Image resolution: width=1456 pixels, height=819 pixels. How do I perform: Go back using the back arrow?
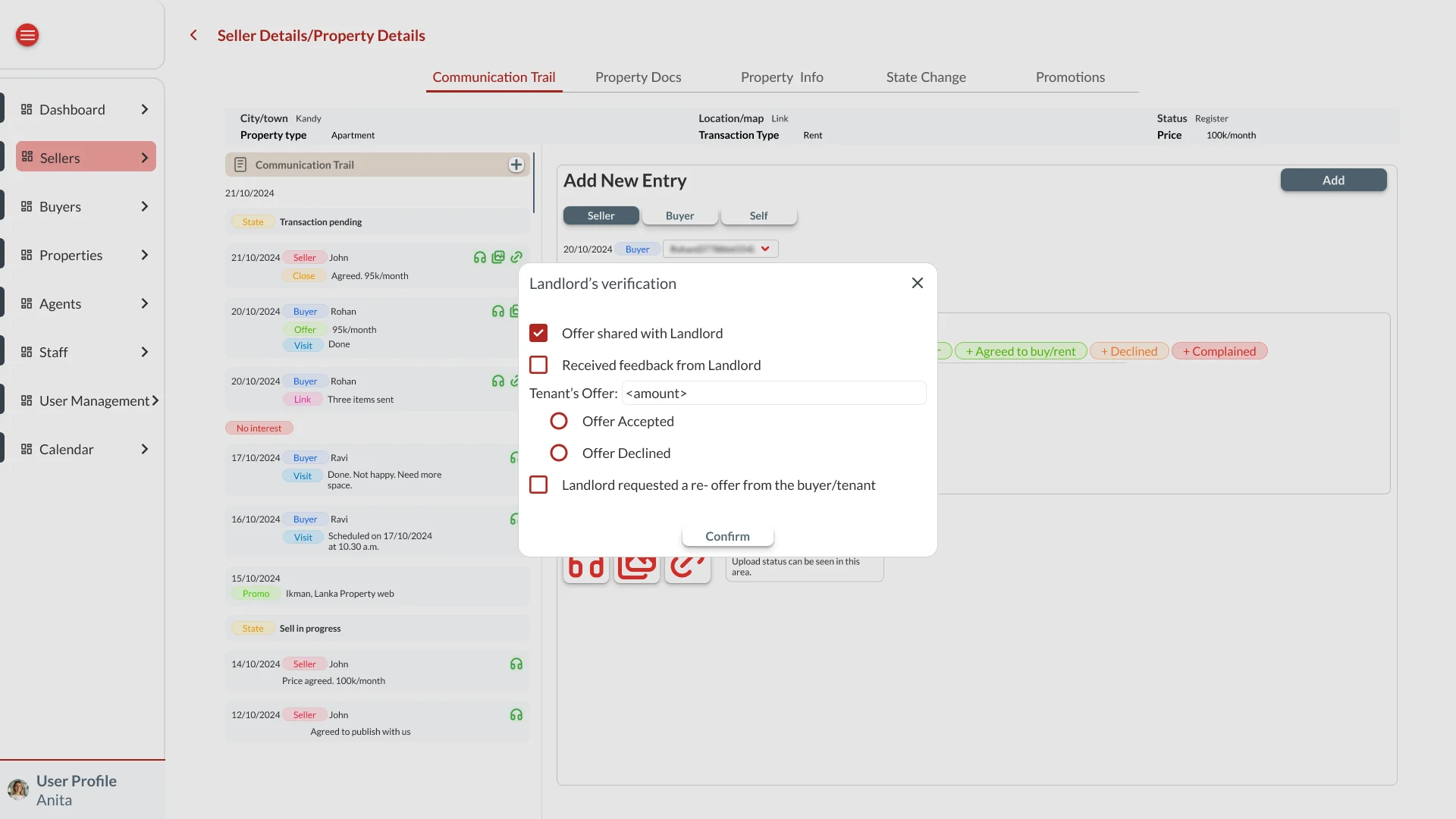(x=193, y=35)
